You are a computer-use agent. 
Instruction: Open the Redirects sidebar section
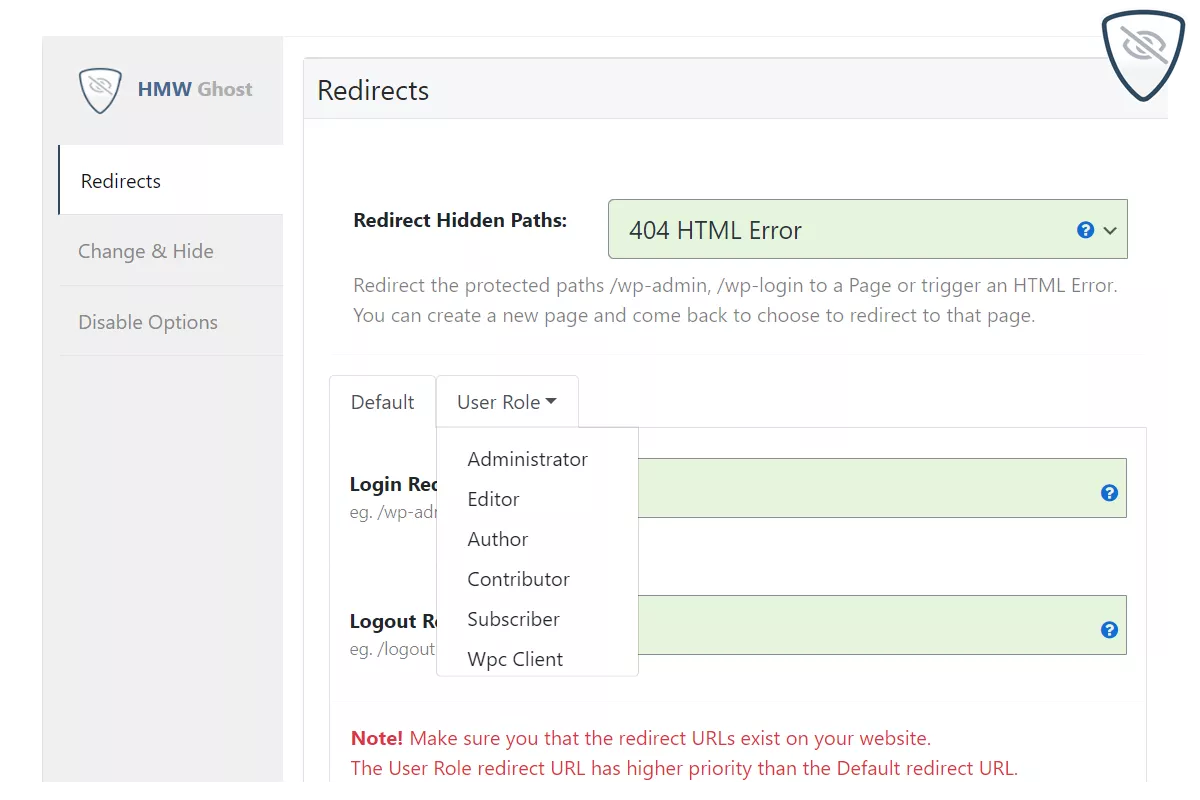(x=121, y=181)
